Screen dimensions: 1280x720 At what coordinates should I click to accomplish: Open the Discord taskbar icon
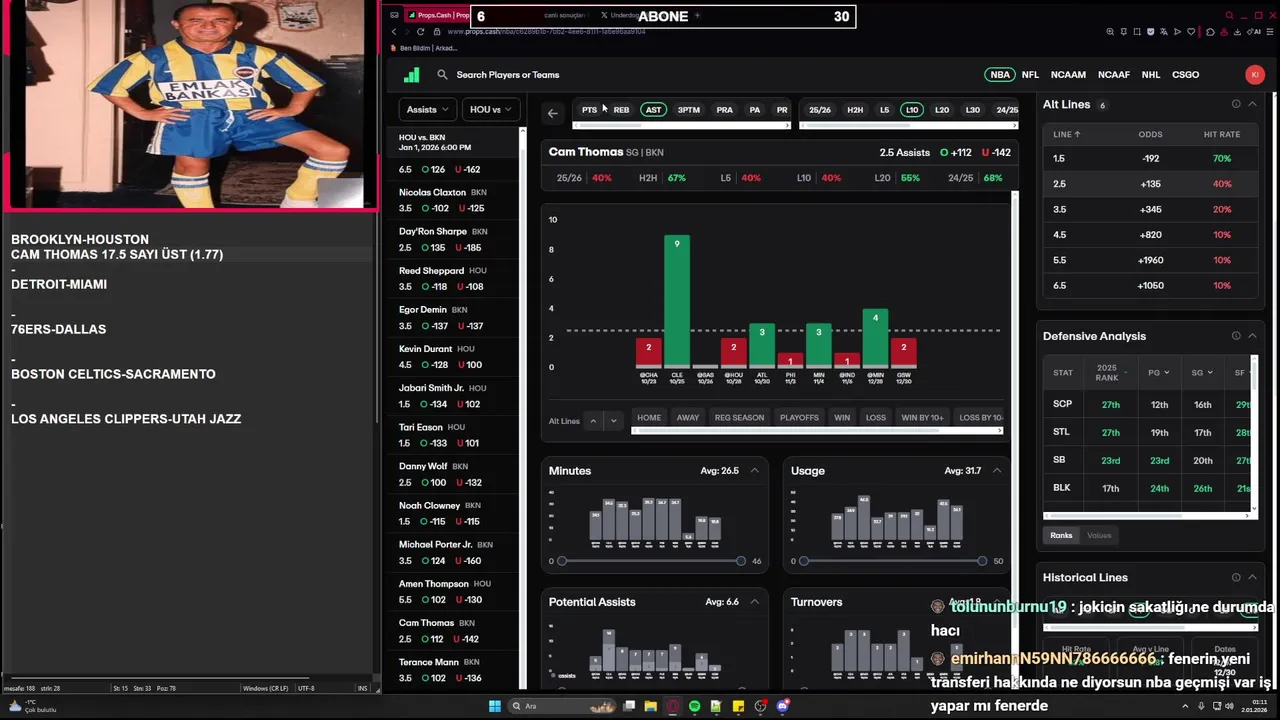pos(783,706)
